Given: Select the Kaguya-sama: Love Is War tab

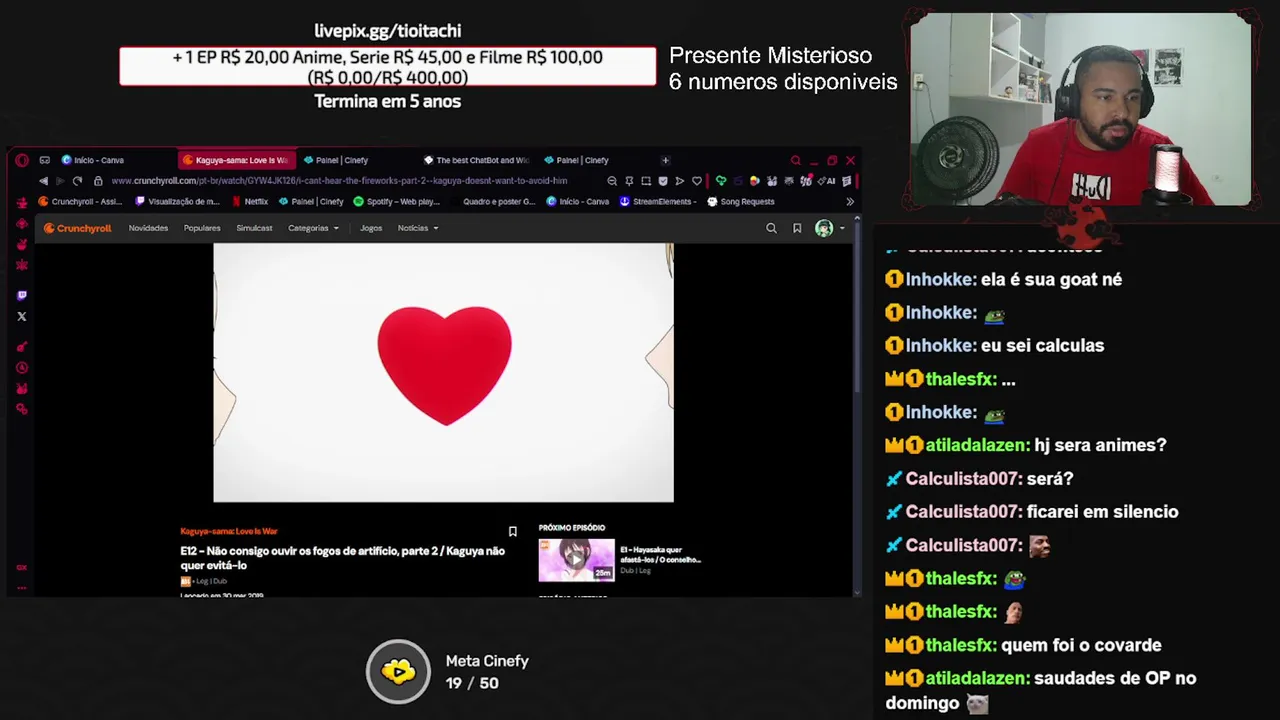Looking at the screenshot, I should pyautogui.click(x=236, y=160).
